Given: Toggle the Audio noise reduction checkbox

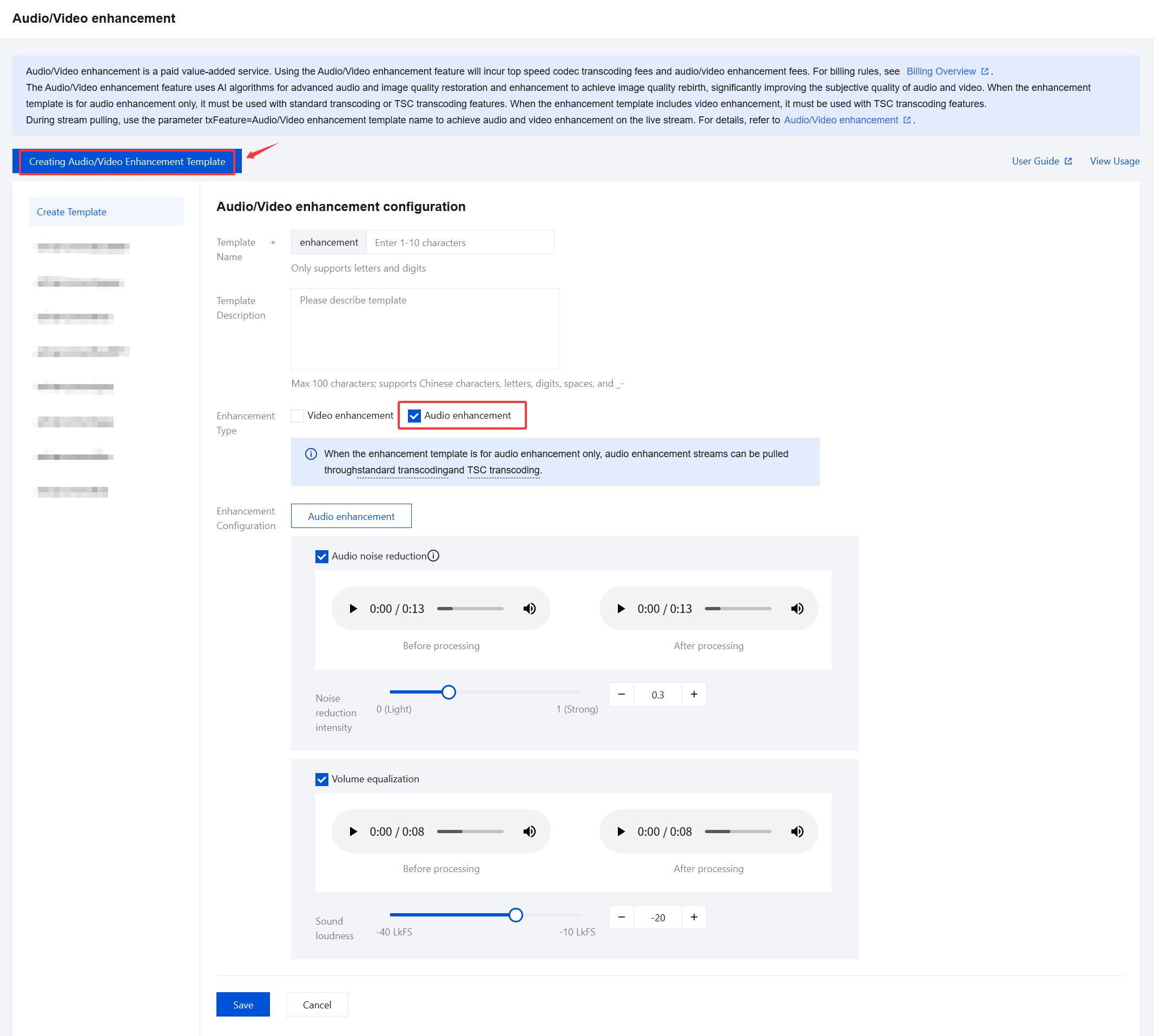Looking at the screenshot, I should click(x=322, y=556).
